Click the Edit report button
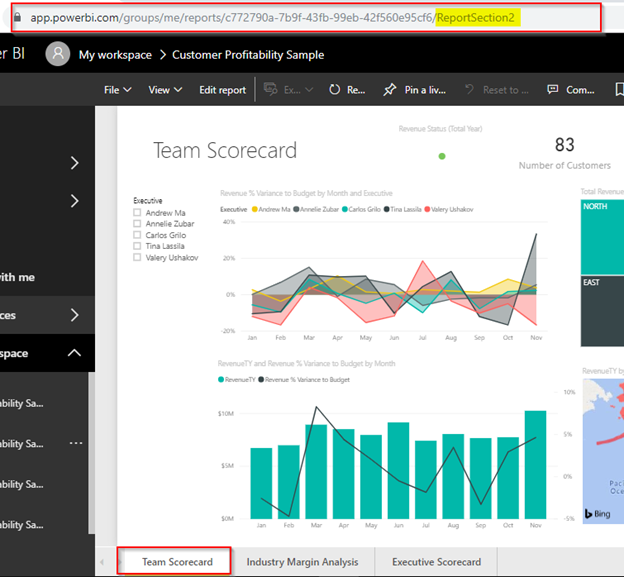The width and height of the screenshot is (624, 577). pos(222,90)
